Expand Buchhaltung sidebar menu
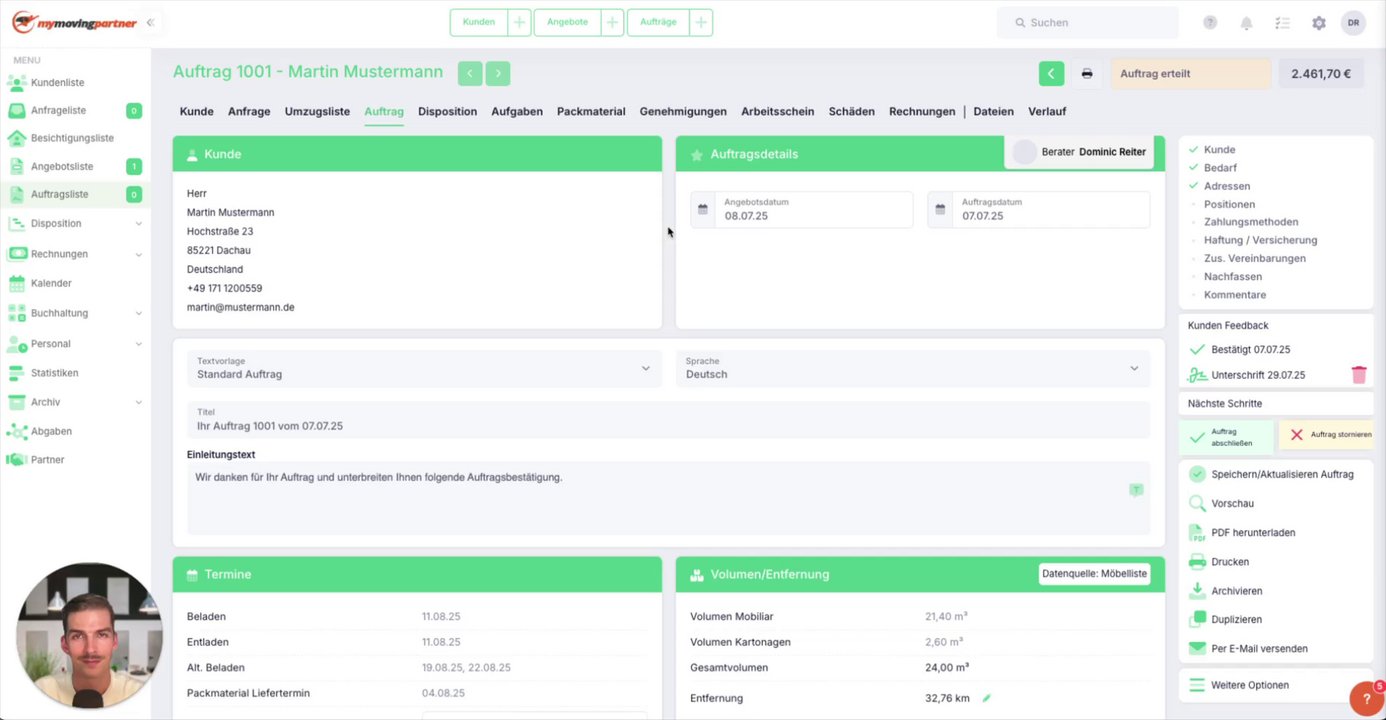The image size is (1386, 720). (75, 313)
